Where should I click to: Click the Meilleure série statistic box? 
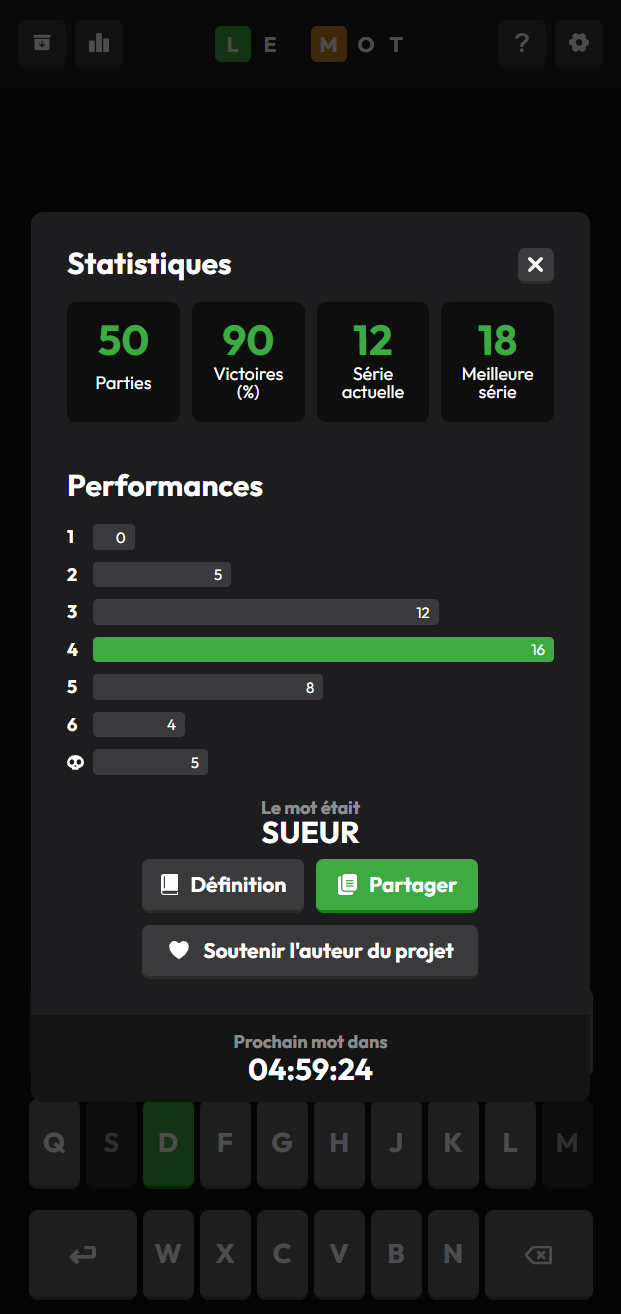click(x=497, y=361)
